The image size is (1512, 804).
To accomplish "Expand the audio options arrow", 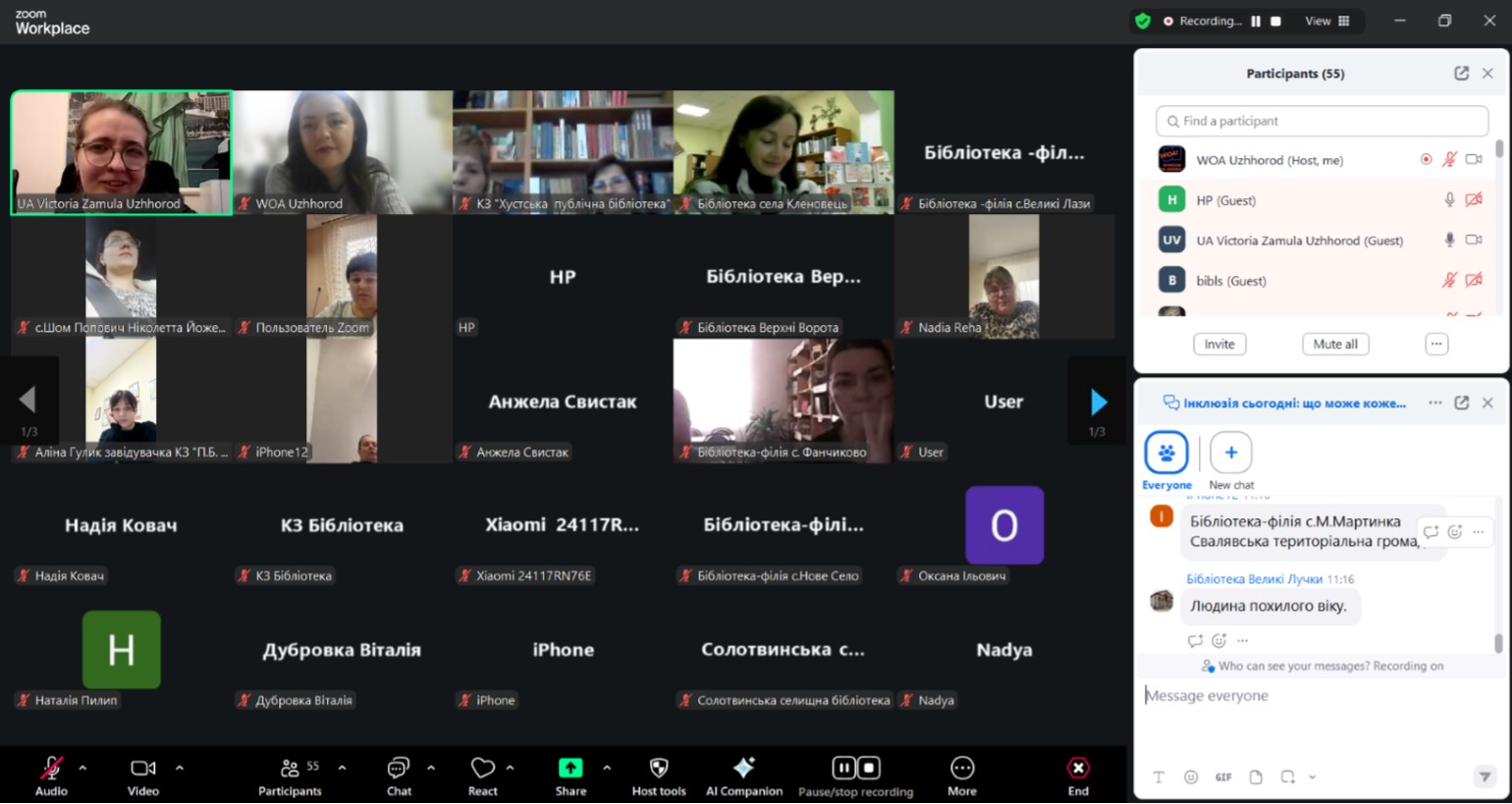I will (x=82, y=768).
